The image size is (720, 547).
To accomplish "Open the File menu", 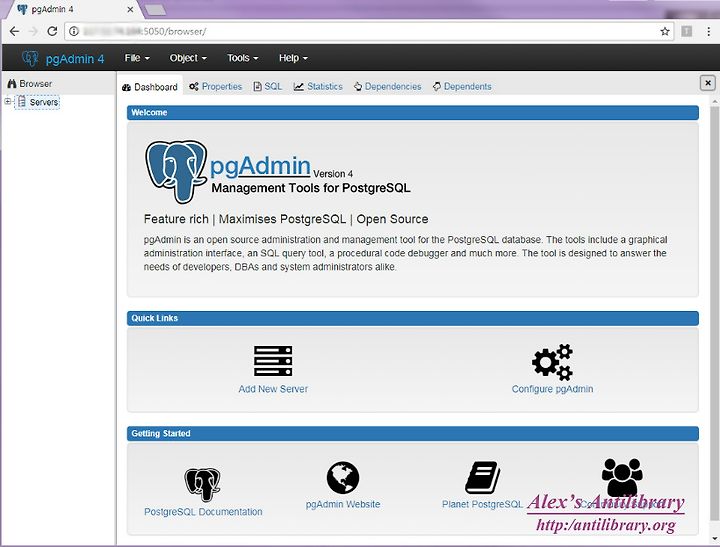I will tap(137, 58).
